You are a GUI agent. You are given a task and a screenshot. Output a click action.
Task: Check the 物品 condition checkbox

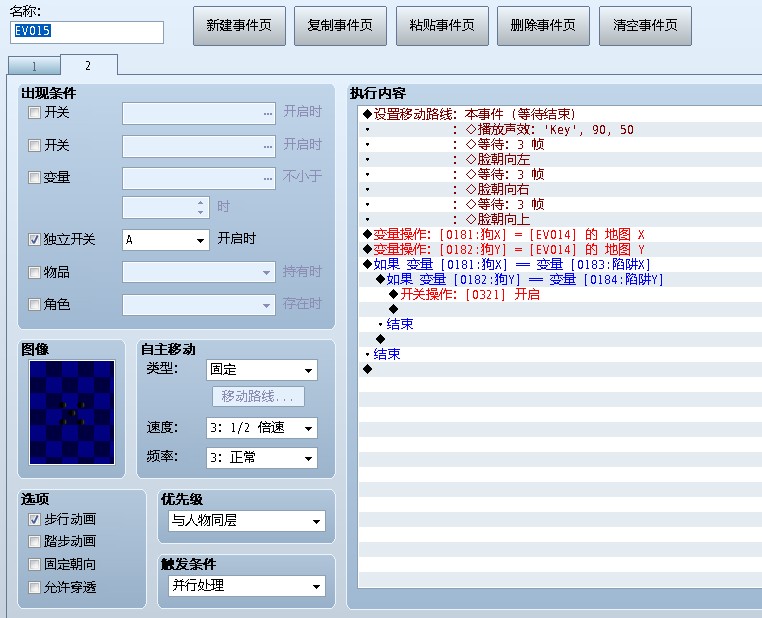(x=34, y=272)
